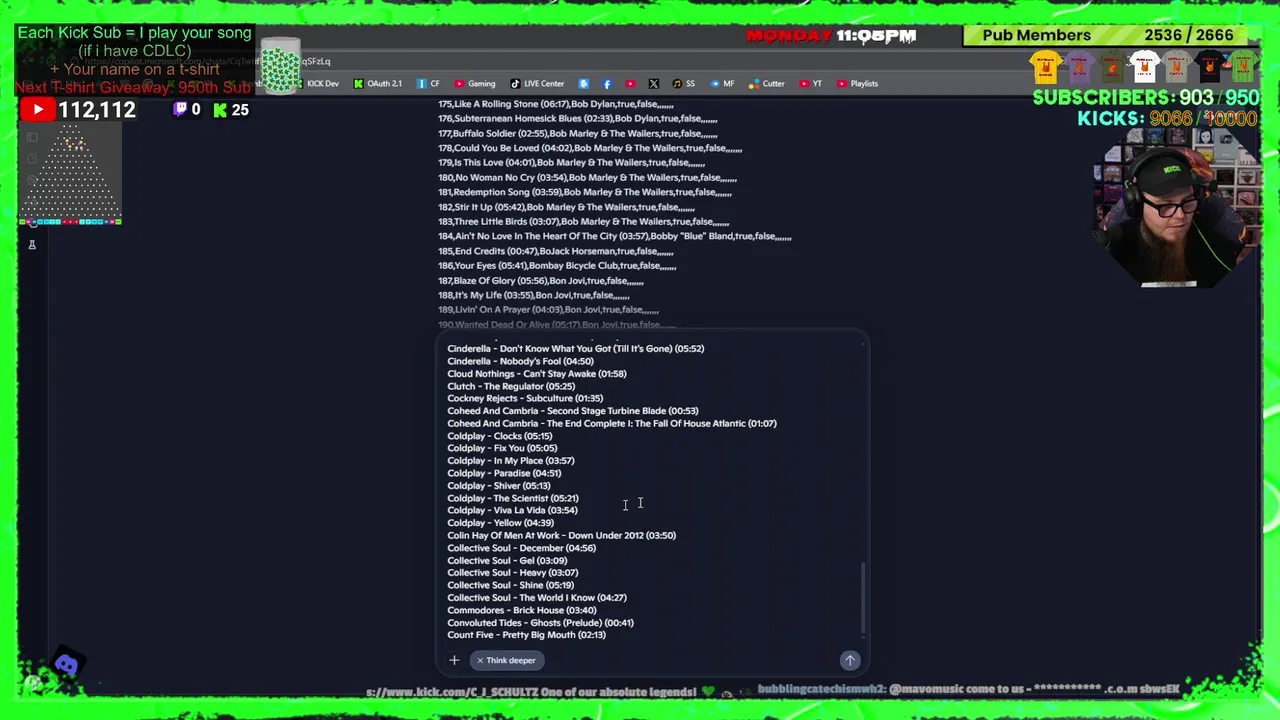Click chat row 186 Your Eyes
The height and width of the screenshot is (720, 1280).
coord(557,266)
